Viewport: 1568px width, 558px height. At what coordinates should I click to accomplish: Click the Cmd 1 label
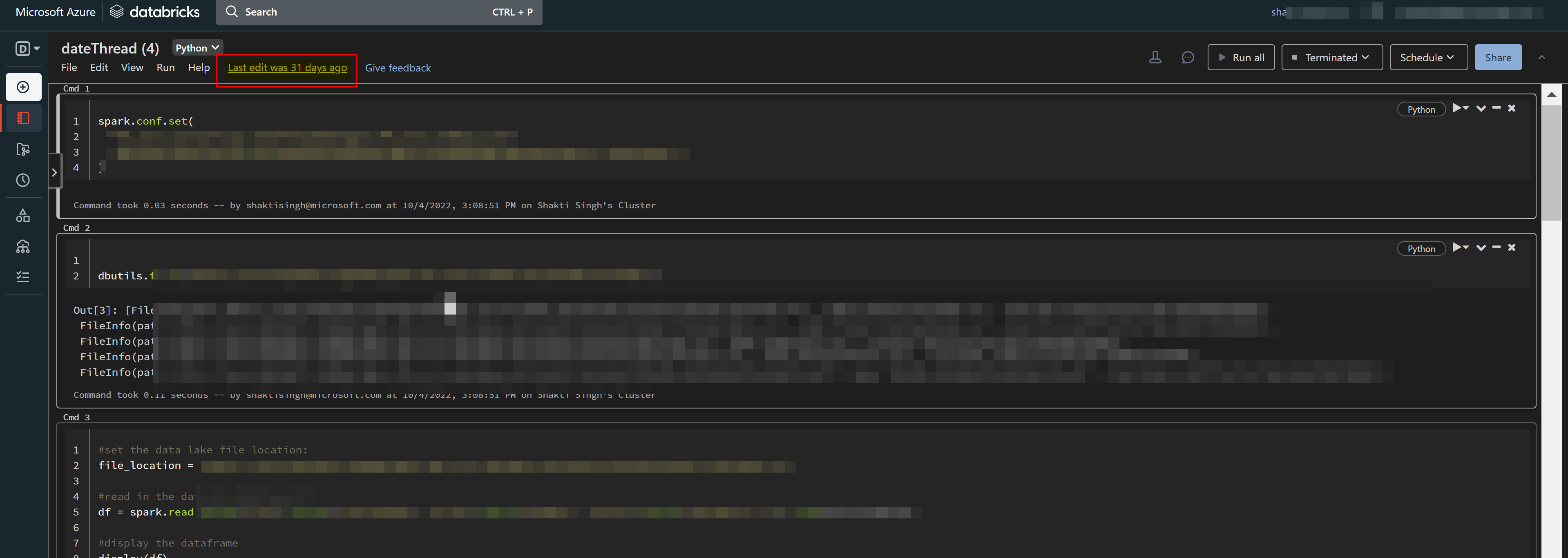click(77, 89)
